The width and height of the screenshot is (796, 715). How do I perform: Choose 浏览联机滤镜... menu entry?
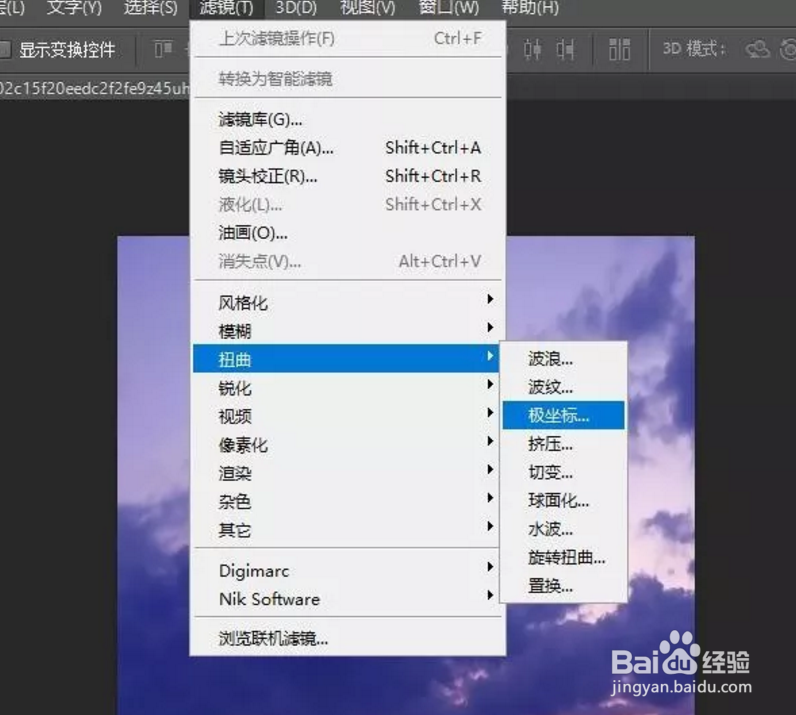click(348, 638)
